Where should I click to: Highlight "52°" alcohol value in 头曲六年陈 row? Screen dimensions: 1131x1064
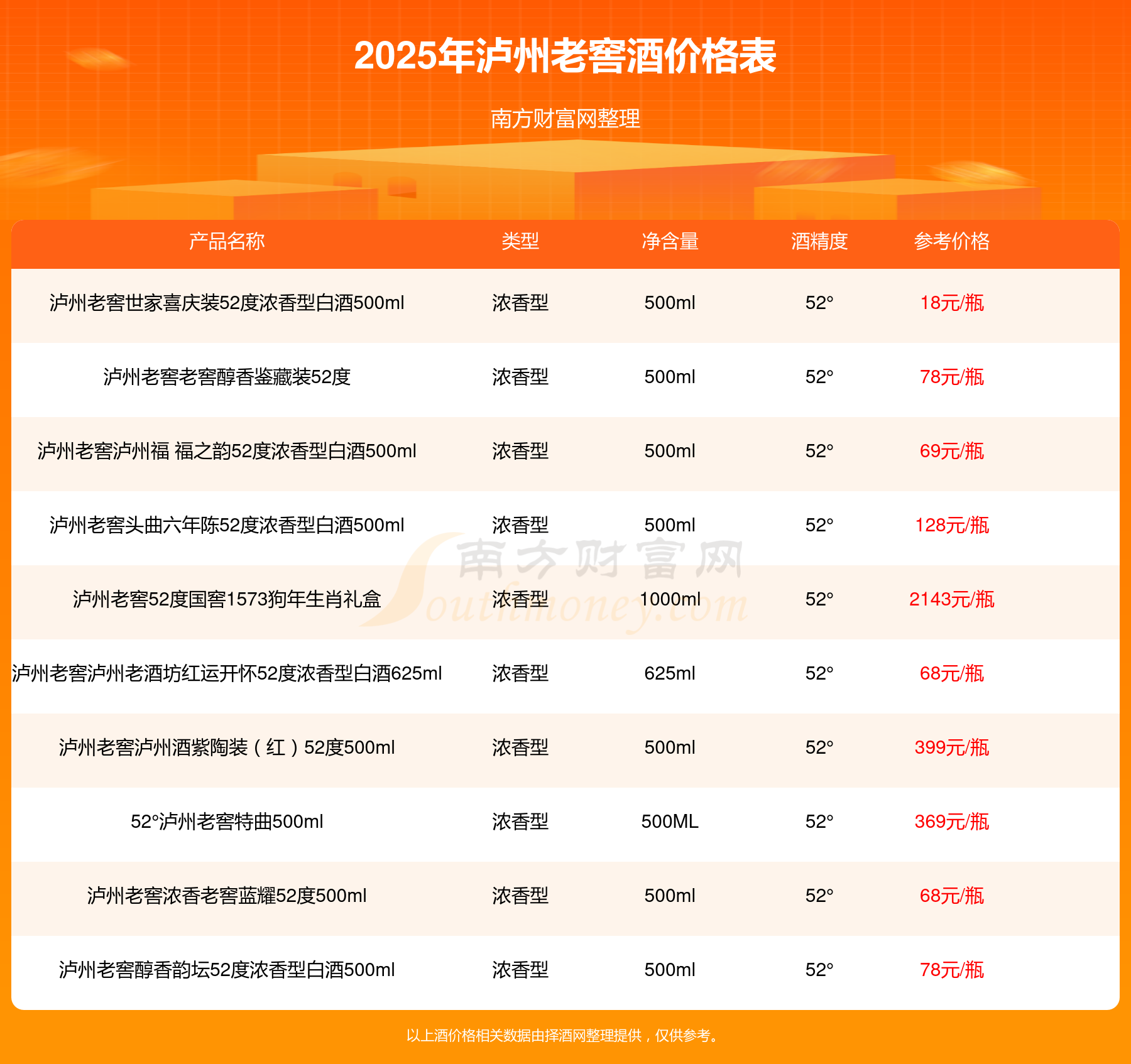point(819,525)
